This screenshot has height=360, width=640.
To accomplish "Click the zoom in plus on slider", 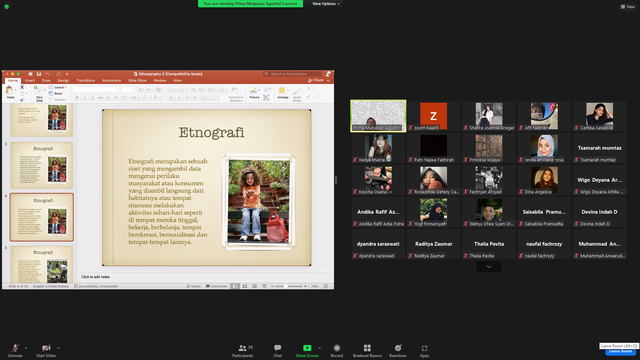I will point(305,286).
